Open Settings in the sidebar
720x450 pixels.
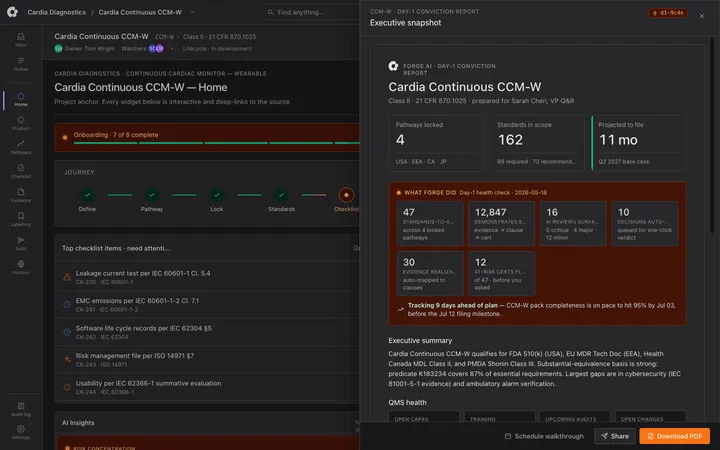coord(21,432)
